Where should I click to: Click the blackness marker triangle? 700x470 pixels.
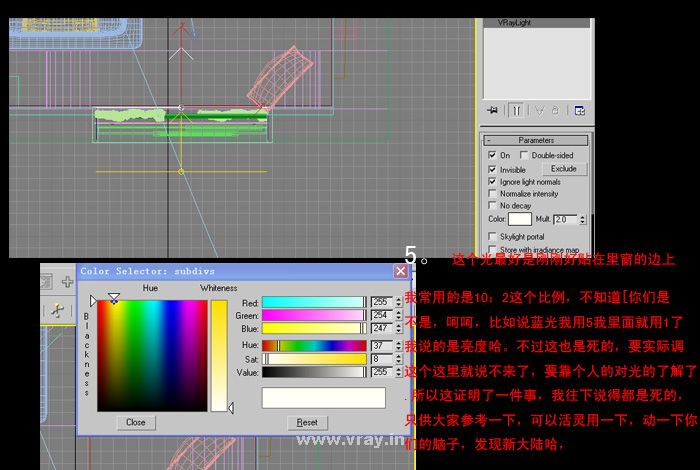point(93,300)
